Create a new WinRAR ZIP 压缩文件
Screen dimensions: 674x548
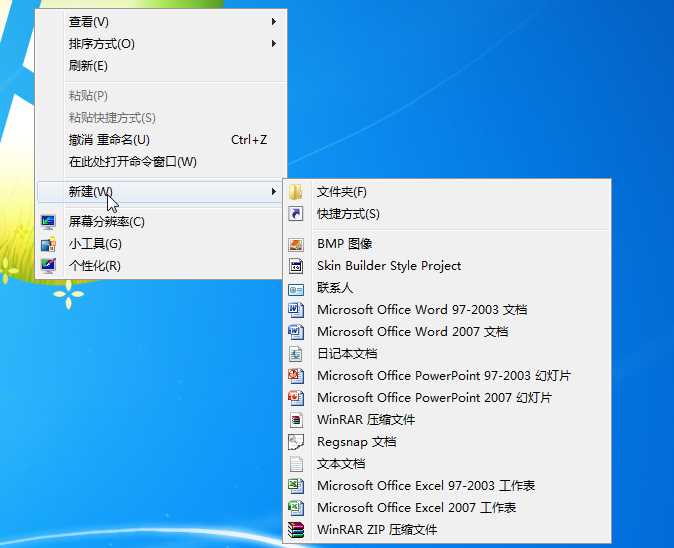click(447, 530)
